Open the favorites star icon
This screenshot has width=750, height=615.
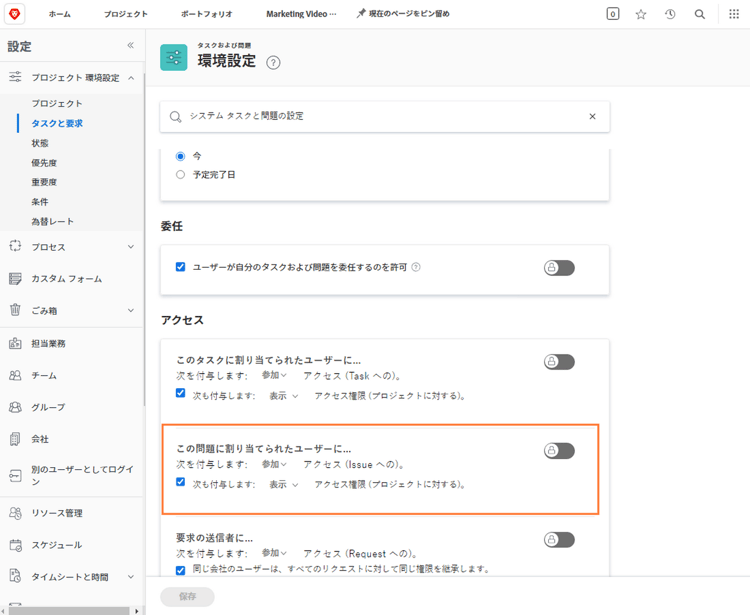pyautogui.click(x=641, y=14)
